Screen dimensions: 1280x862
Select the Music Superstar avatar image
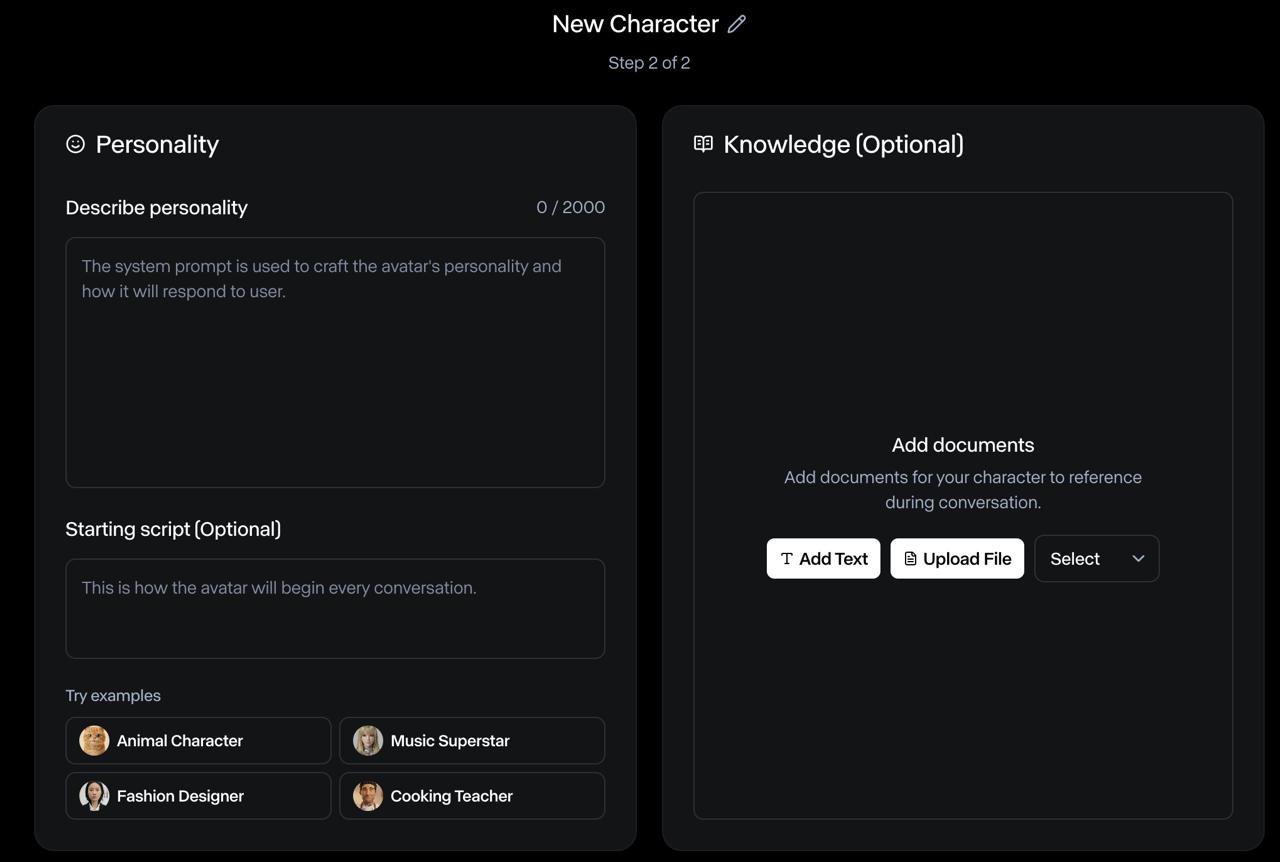click(368, 741)
